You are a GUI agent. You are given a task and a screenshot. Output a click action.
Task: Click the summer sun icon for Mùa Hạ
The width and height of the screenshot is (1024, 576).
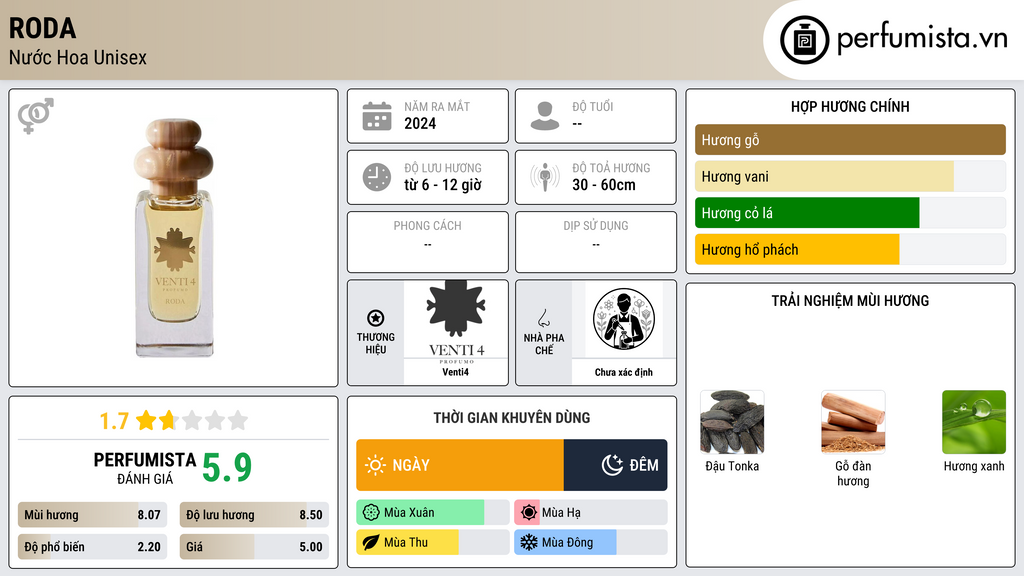point(529,513)
